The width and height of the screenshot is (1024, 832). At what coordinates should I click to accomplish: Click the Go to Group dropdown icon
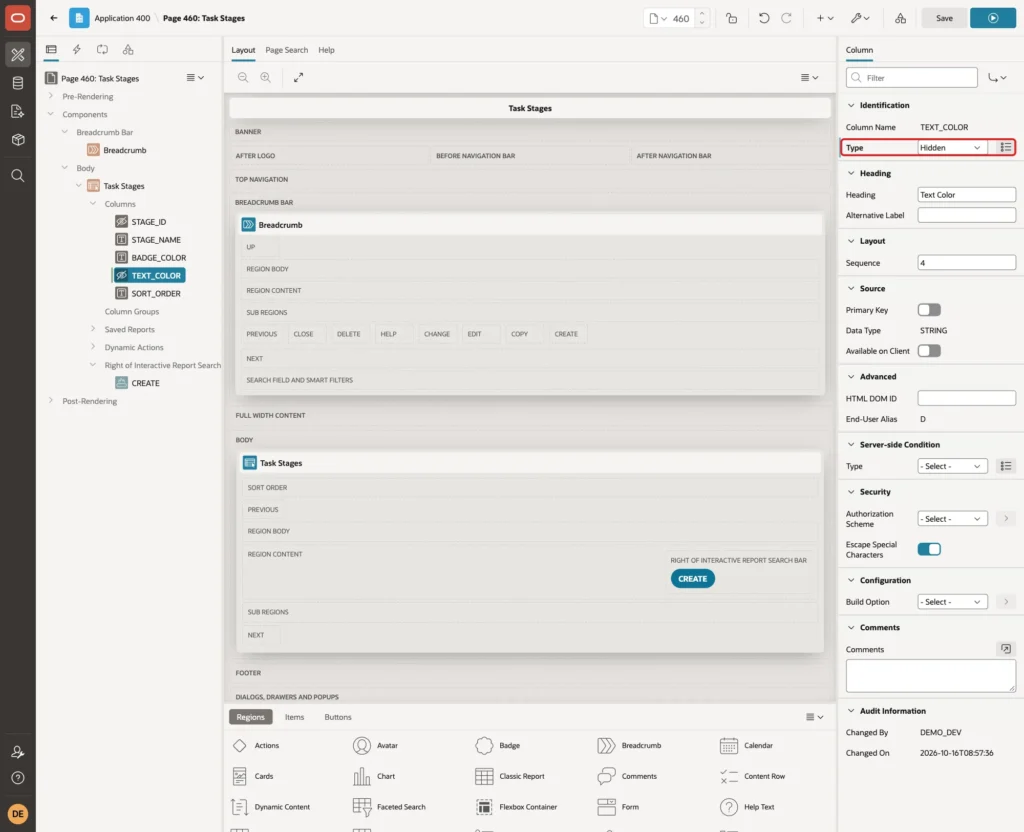997,78
